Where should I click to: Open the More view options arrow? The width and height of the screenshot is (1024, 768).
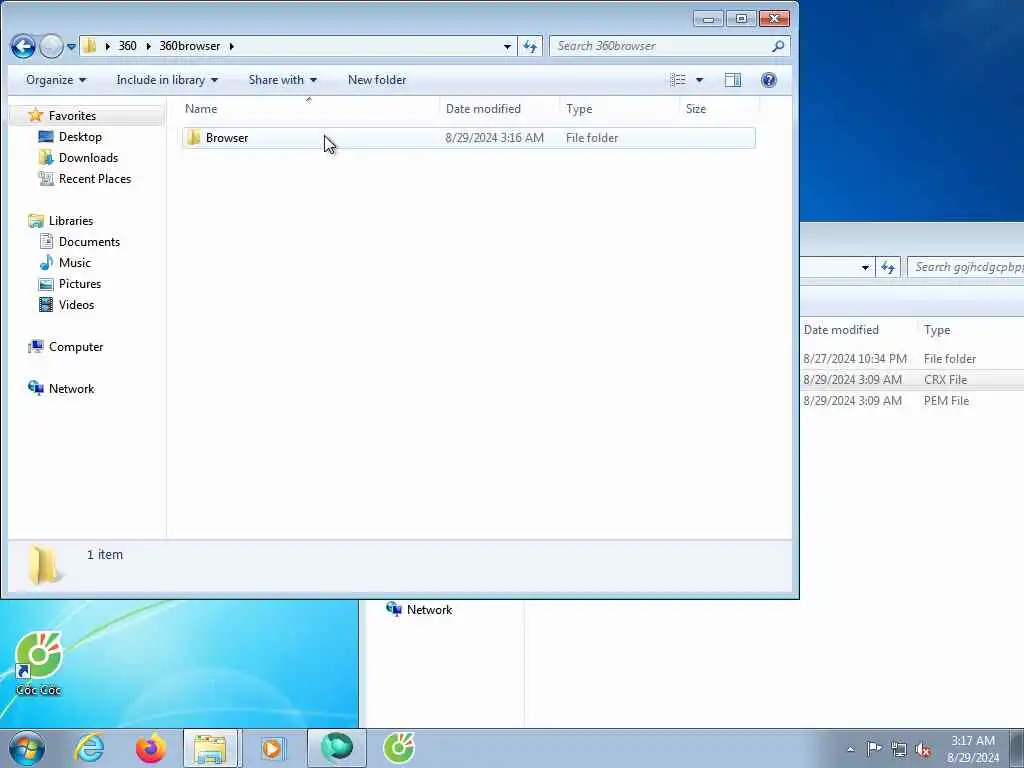[699, 80]
